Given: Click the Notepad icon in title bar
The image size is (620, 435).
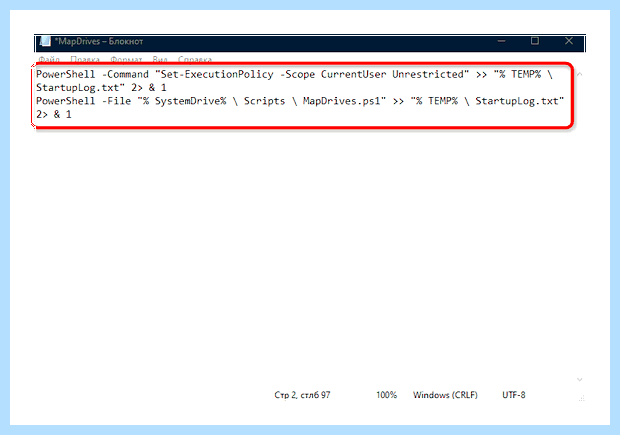Looking at the screenshot, I should click(45, 41).
